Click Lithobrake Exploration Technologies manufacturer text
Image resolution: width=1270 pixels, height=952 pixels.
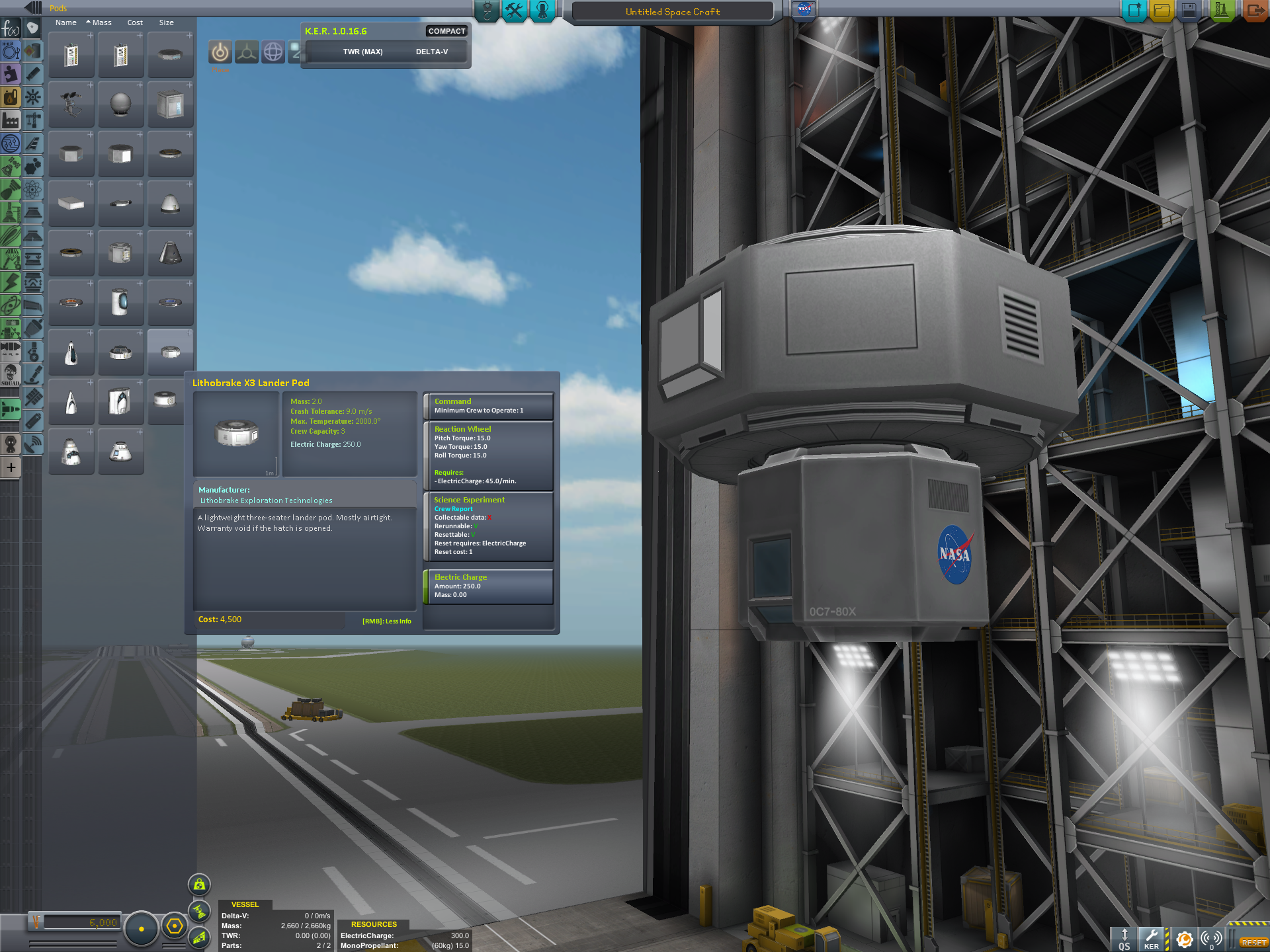pyautogui.click(x=266, y=500)
